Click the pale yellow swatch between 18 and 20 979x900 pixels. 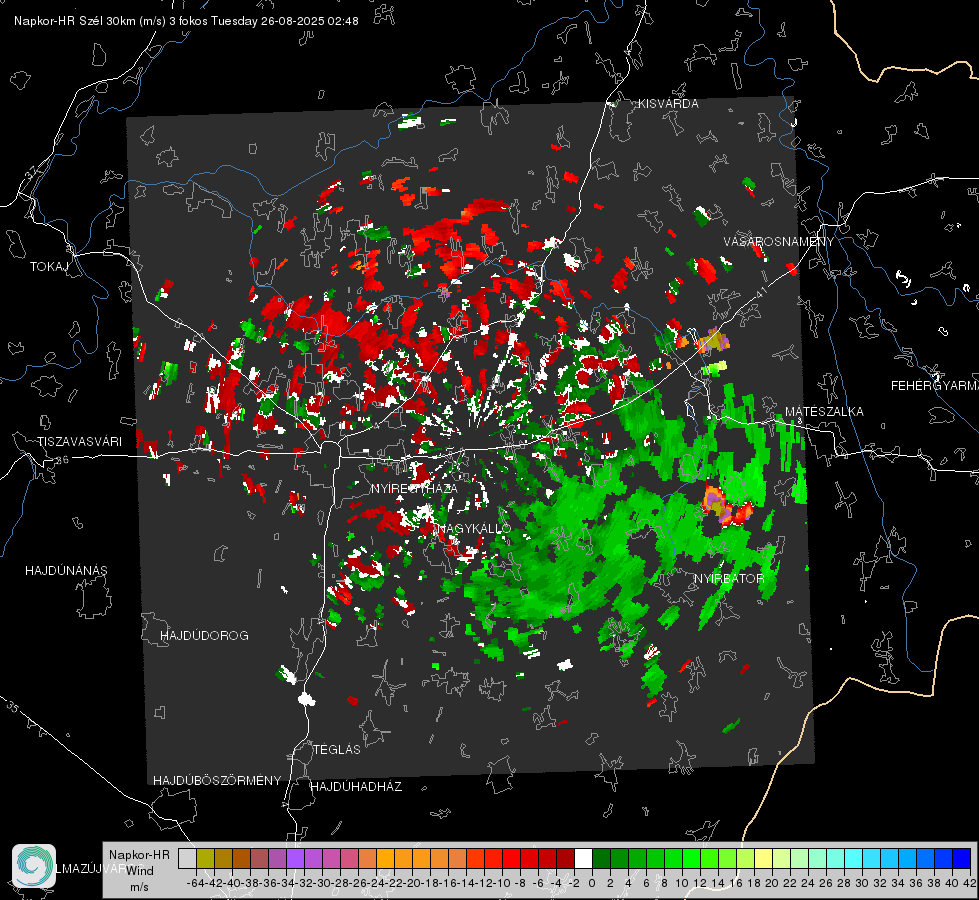pyautogui.click(x=764, y=859)
